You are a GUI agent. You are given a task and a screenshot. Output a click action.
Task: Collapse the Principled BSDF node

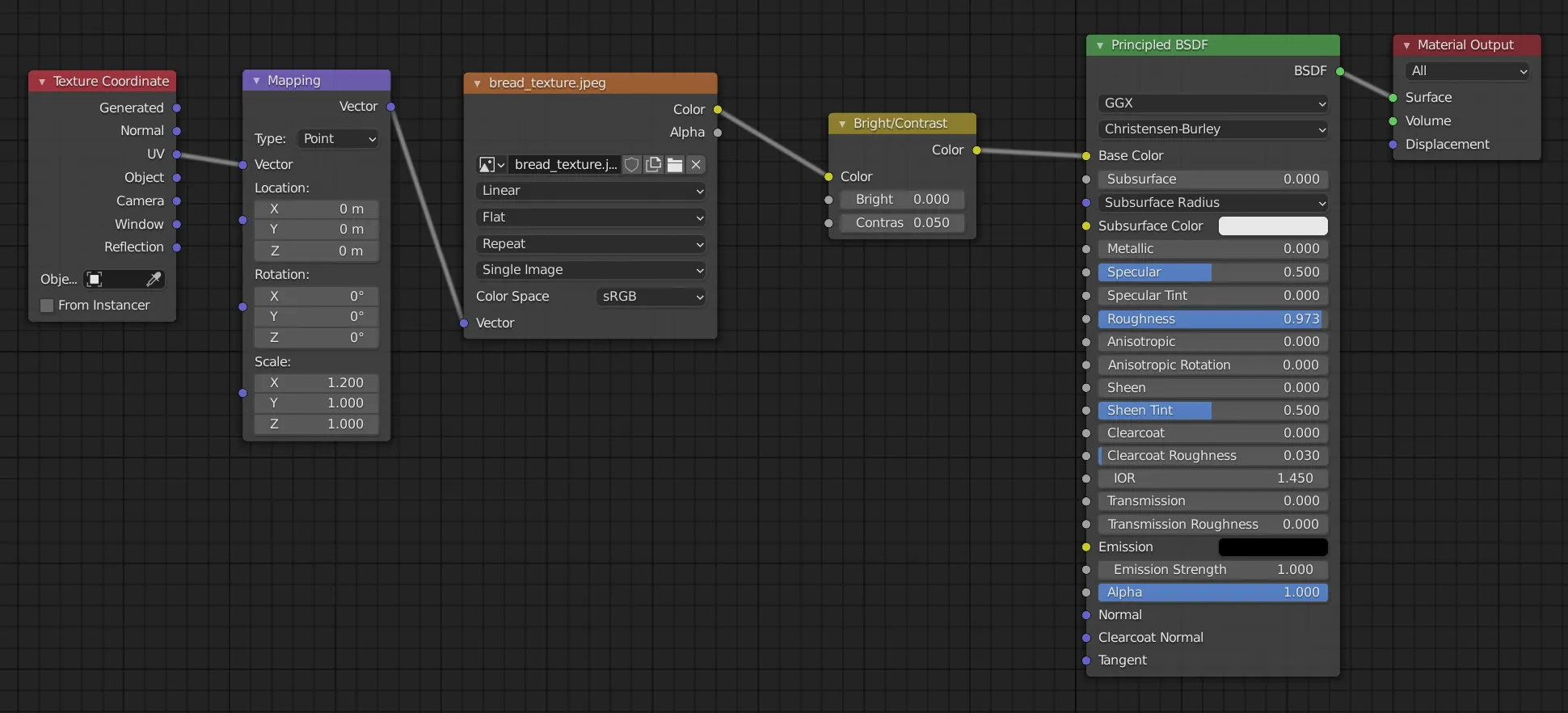coord(1100,45)
